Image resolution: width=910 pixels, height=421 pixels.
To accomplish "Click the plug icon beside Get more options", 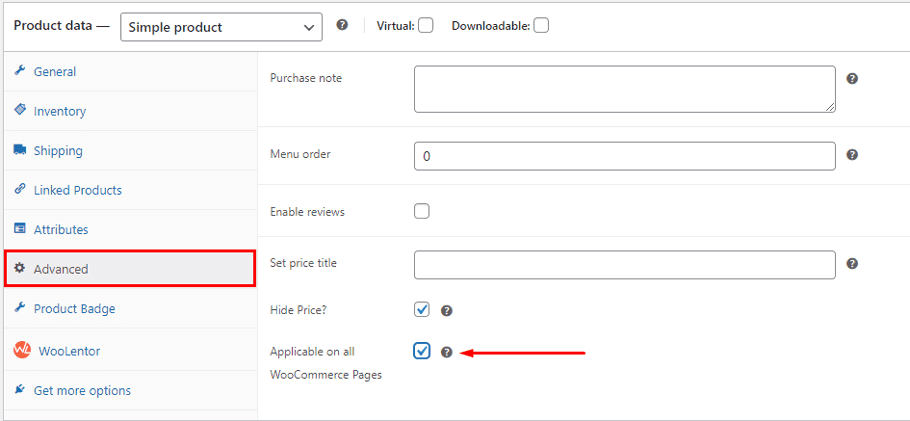I will 20,389.
